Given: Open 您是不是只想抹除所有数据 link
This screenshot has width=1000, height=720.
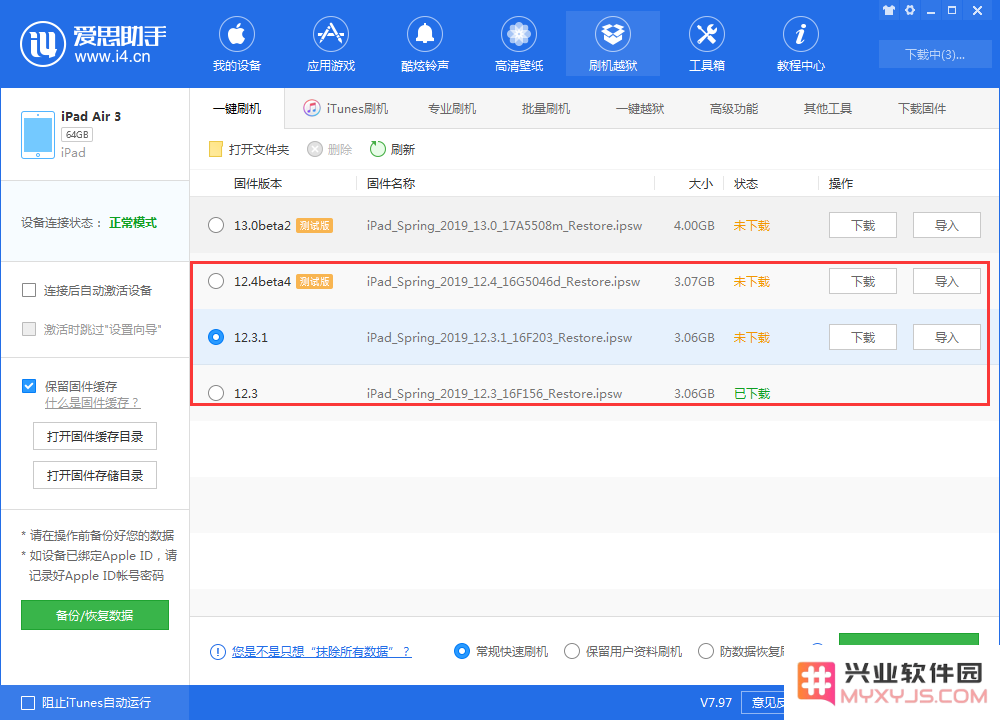Looking at the screenshot, I should 321,651.
